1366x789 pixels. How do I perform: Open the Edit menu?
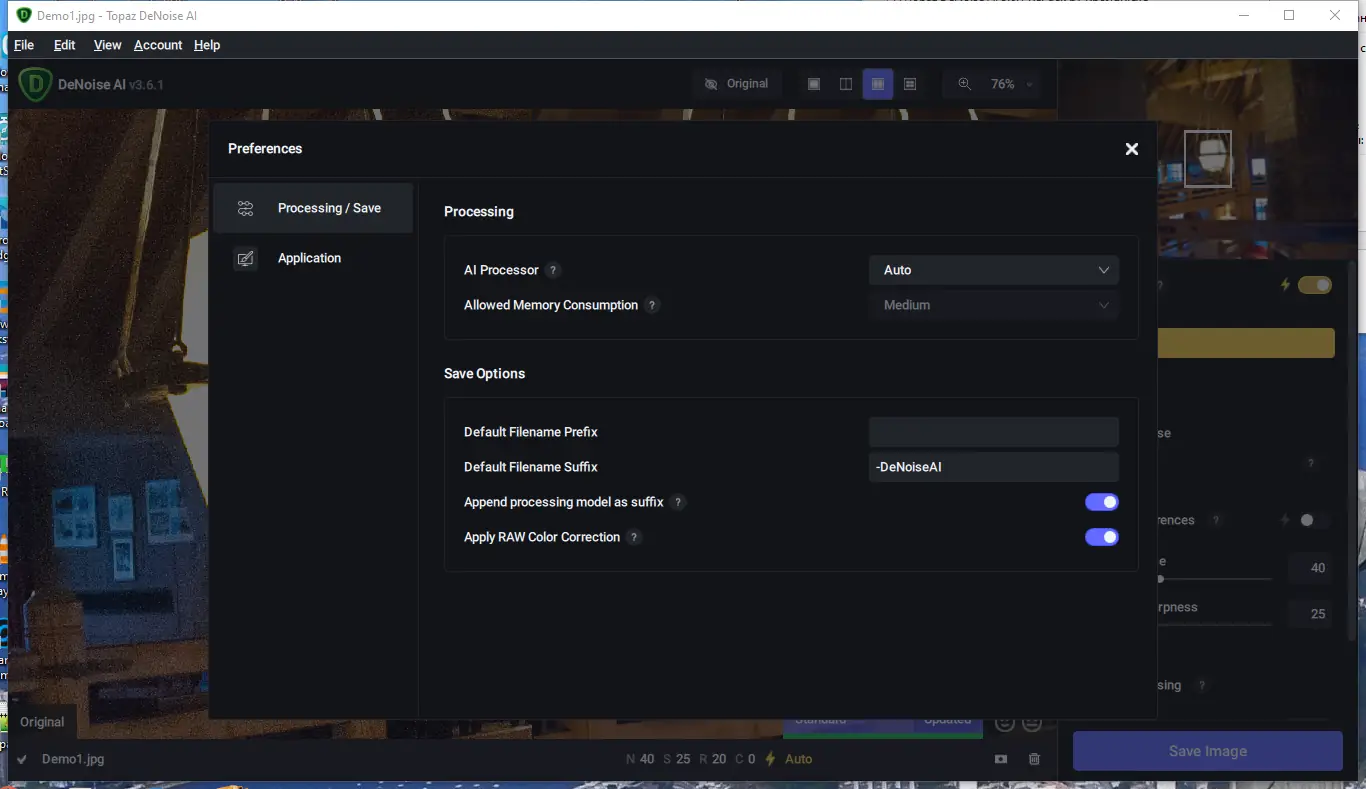[x=65, y=45]
